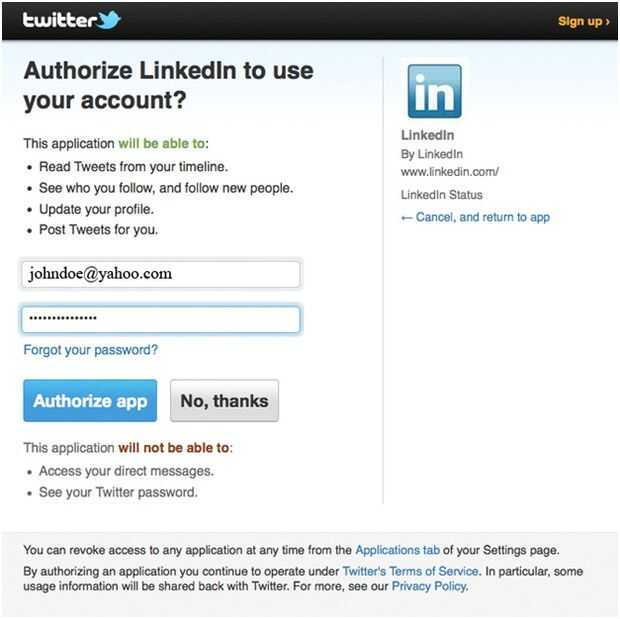The width and height of the screenshot is (620, 619).
Task: Click the LinkedIn Status text
Action: [x=441, y=195]
